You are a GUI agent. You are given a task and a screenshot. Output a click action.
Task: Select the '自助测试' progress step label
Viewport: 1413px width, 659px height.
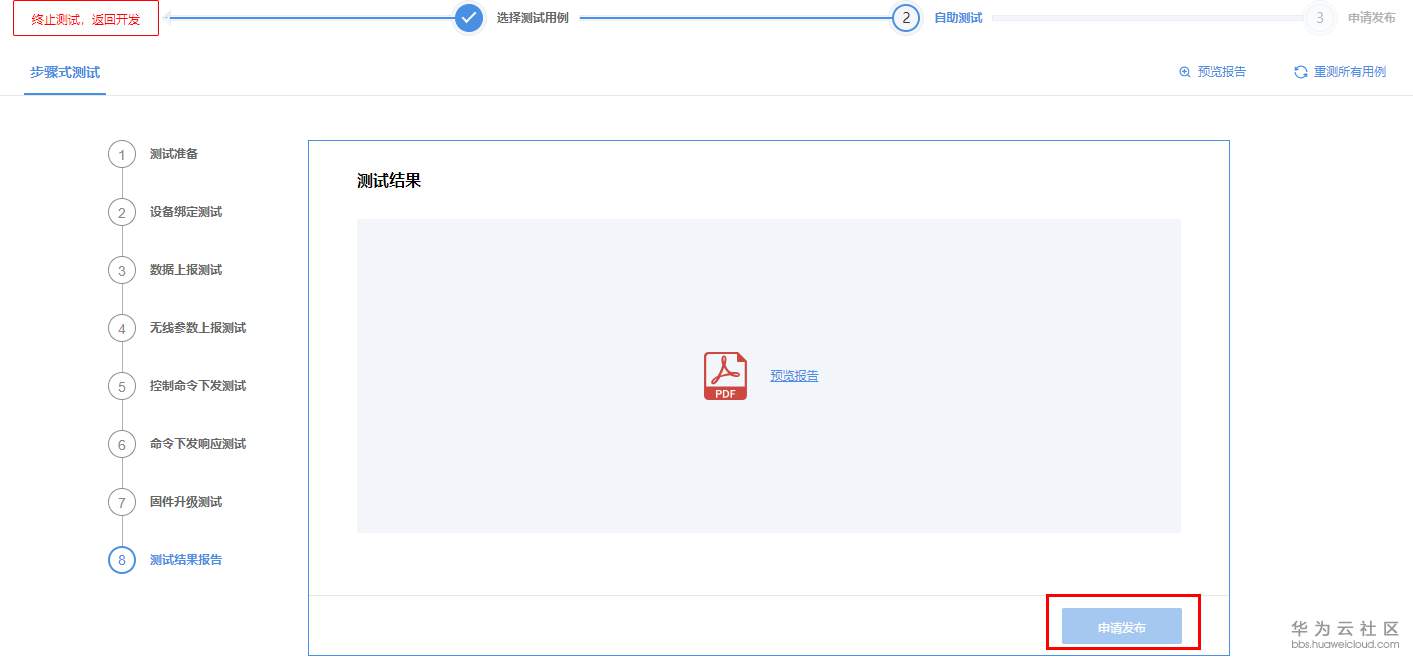click(958, 18)
